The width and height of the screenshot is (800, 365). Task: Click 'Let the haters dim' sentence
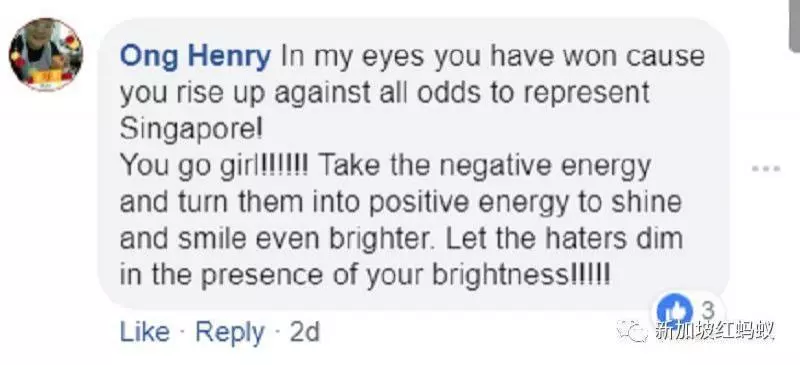(564, 239)
